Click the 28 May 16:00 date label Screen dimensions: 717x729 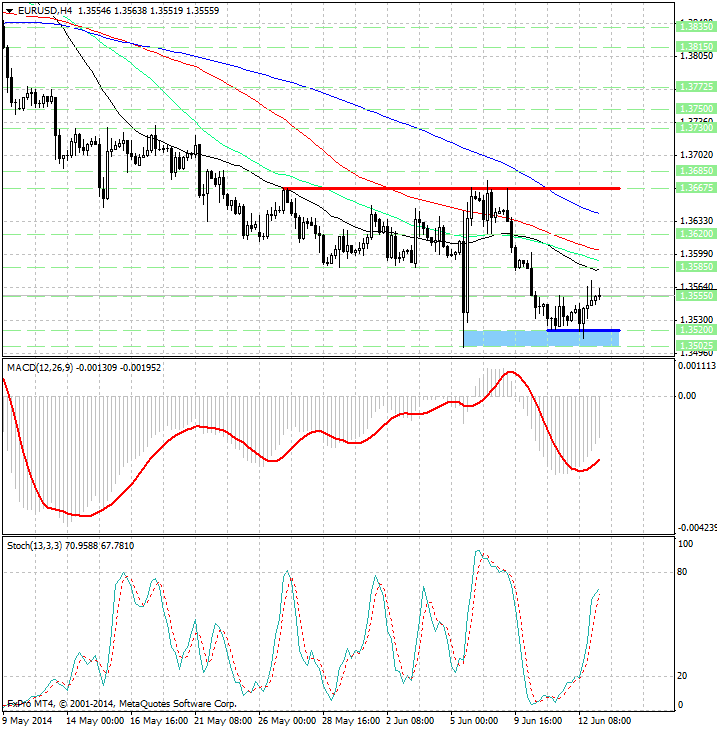[x=351, y=721]
